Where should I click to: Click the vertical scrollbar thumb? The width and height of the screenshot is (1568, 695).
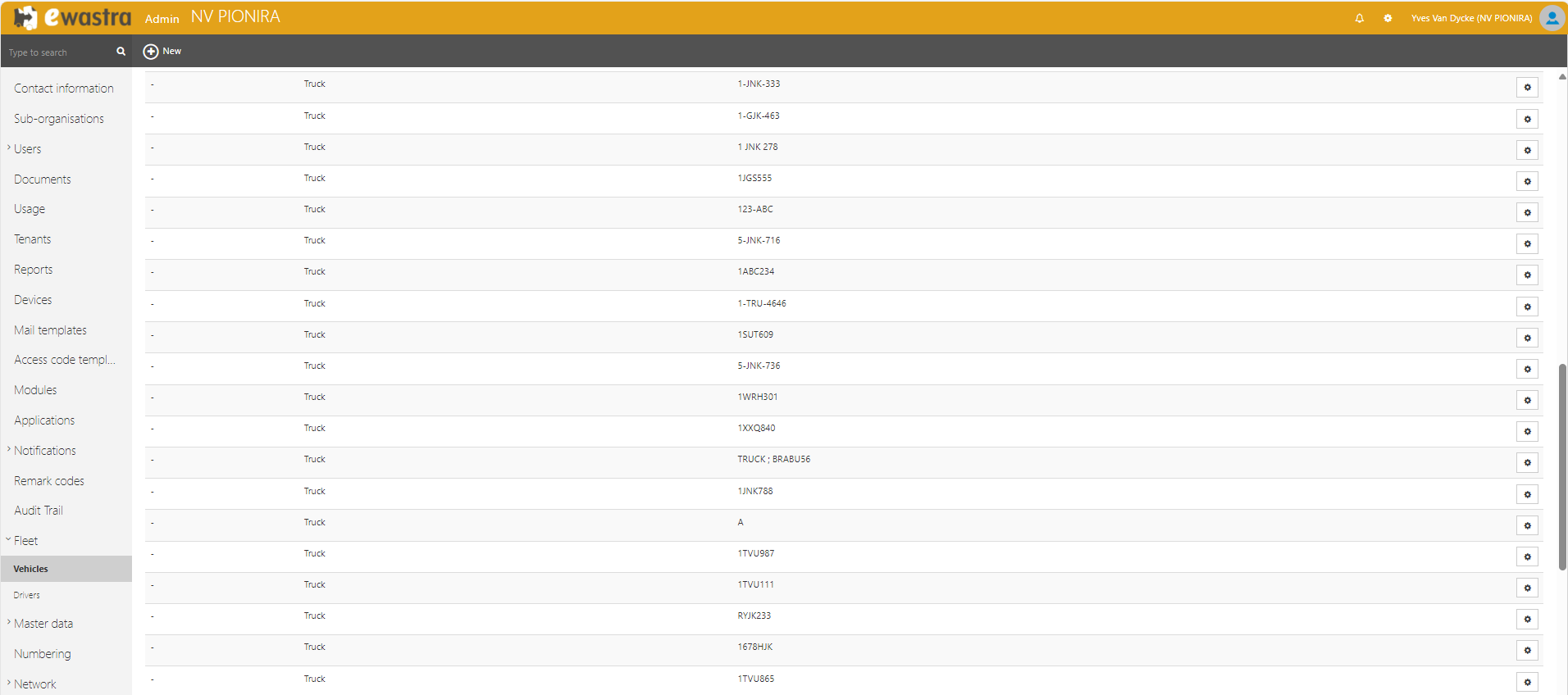pyautogui.click(x=1562, y=466)
